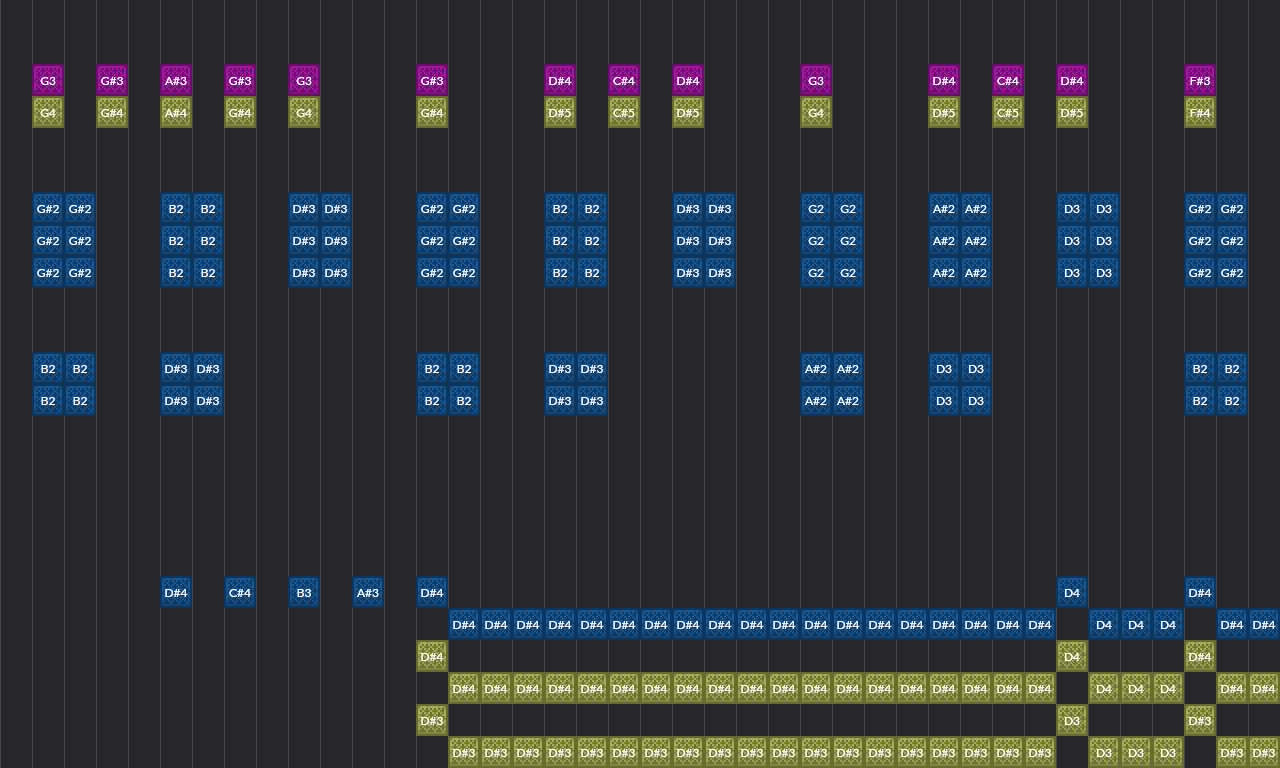Select the topmost D3 note in its column stack
This screenshot has width=1280, height=768.
[1071, 208]
